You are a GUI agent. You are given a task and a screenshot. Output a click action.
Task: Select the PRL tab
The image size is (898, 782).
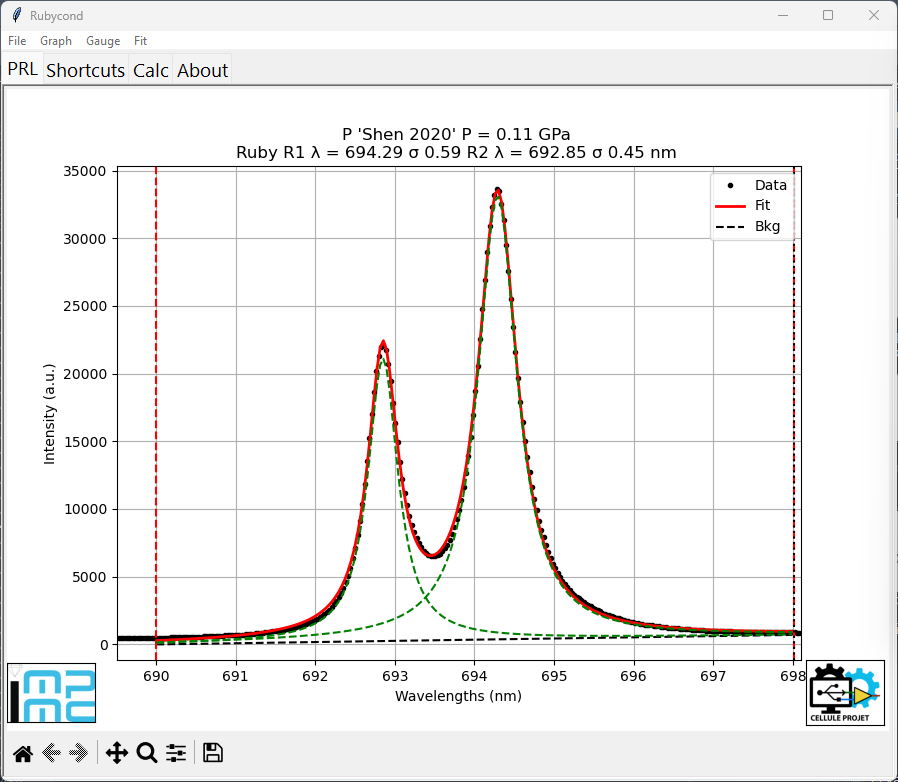pos(22,69)
